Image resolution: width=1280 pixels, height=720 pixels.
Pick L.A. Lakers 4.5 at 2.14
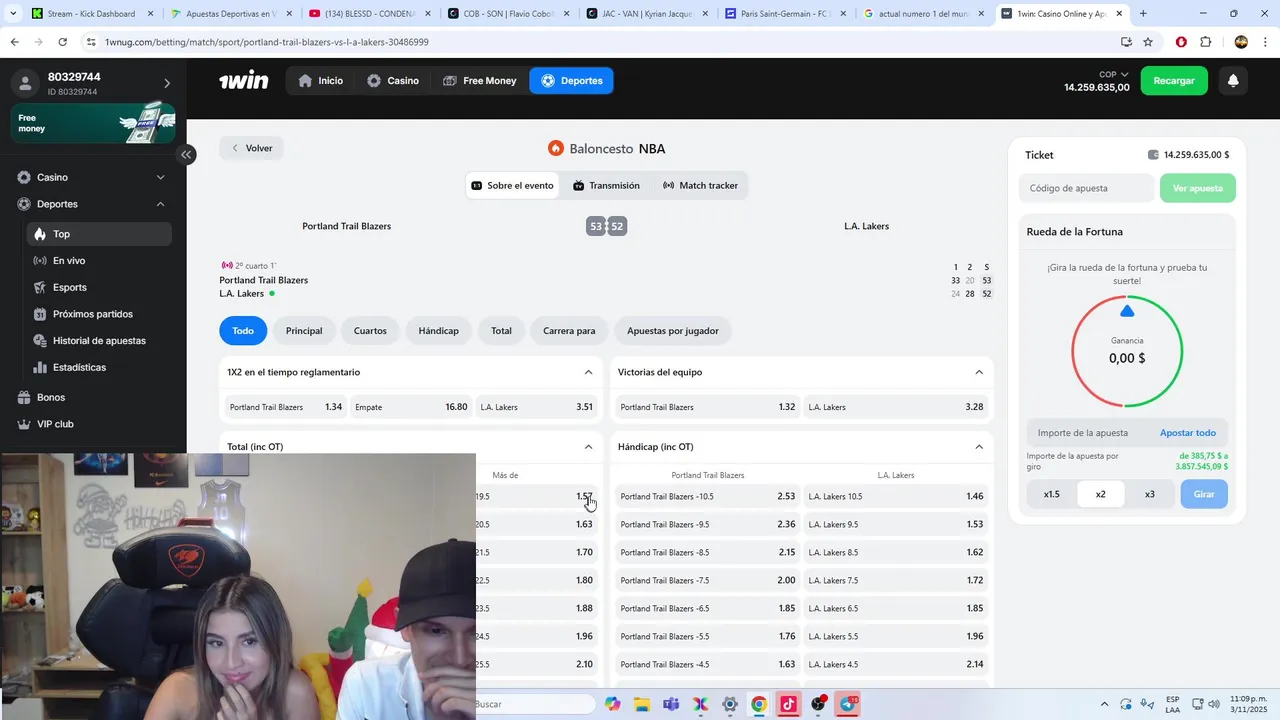896,664
